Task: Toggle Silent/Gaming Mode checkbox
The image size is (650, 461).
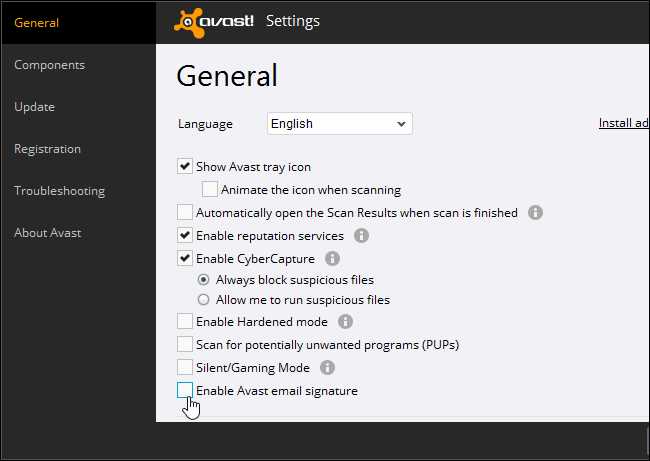Action: (x=185, y=367)
